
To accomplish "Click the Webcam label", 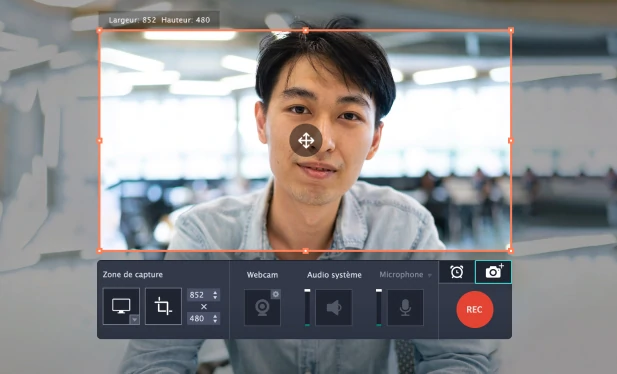I will (x=262, y=275).
